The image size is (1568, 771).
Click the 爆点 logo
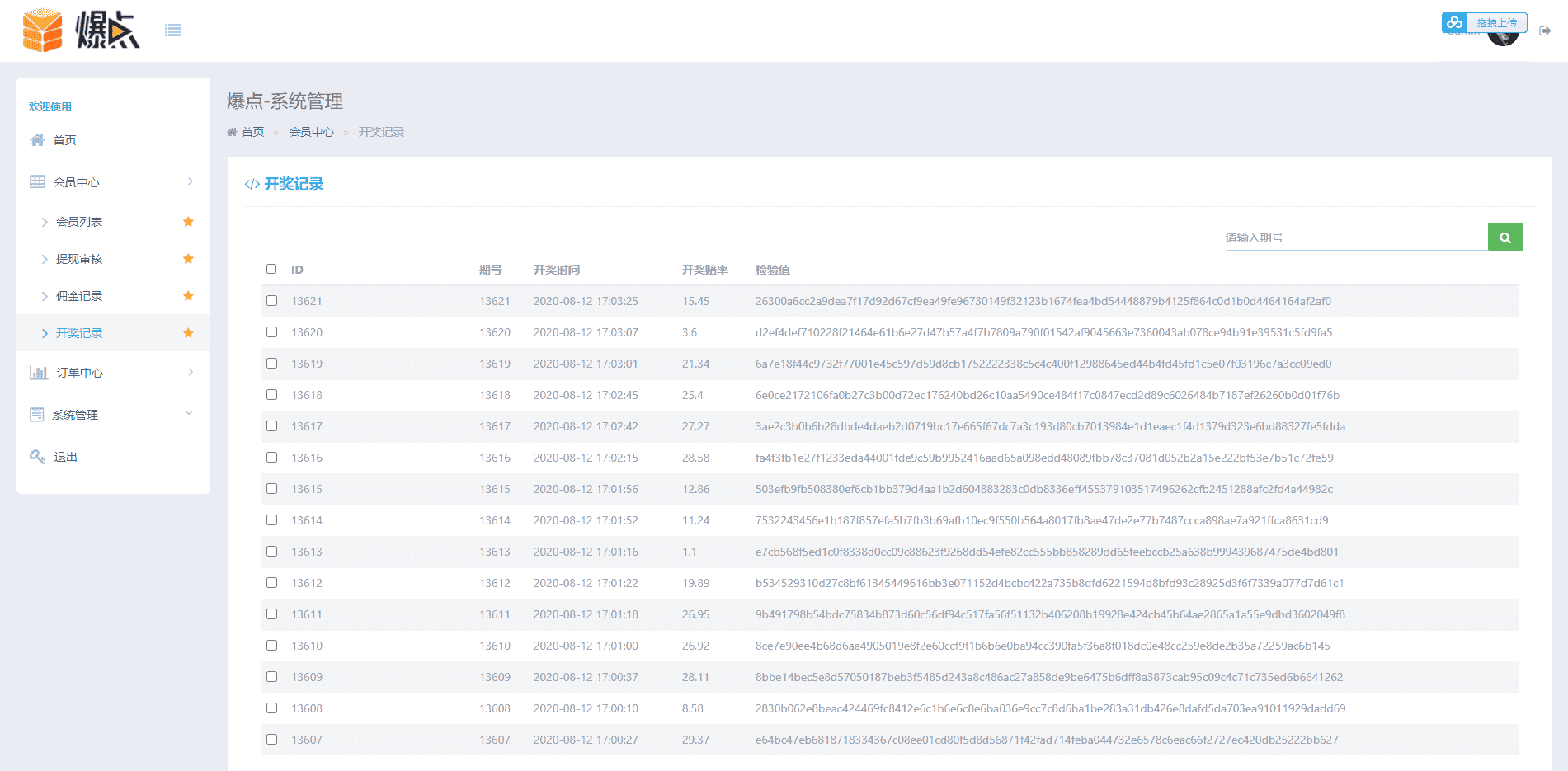click(x=81, y=31)
